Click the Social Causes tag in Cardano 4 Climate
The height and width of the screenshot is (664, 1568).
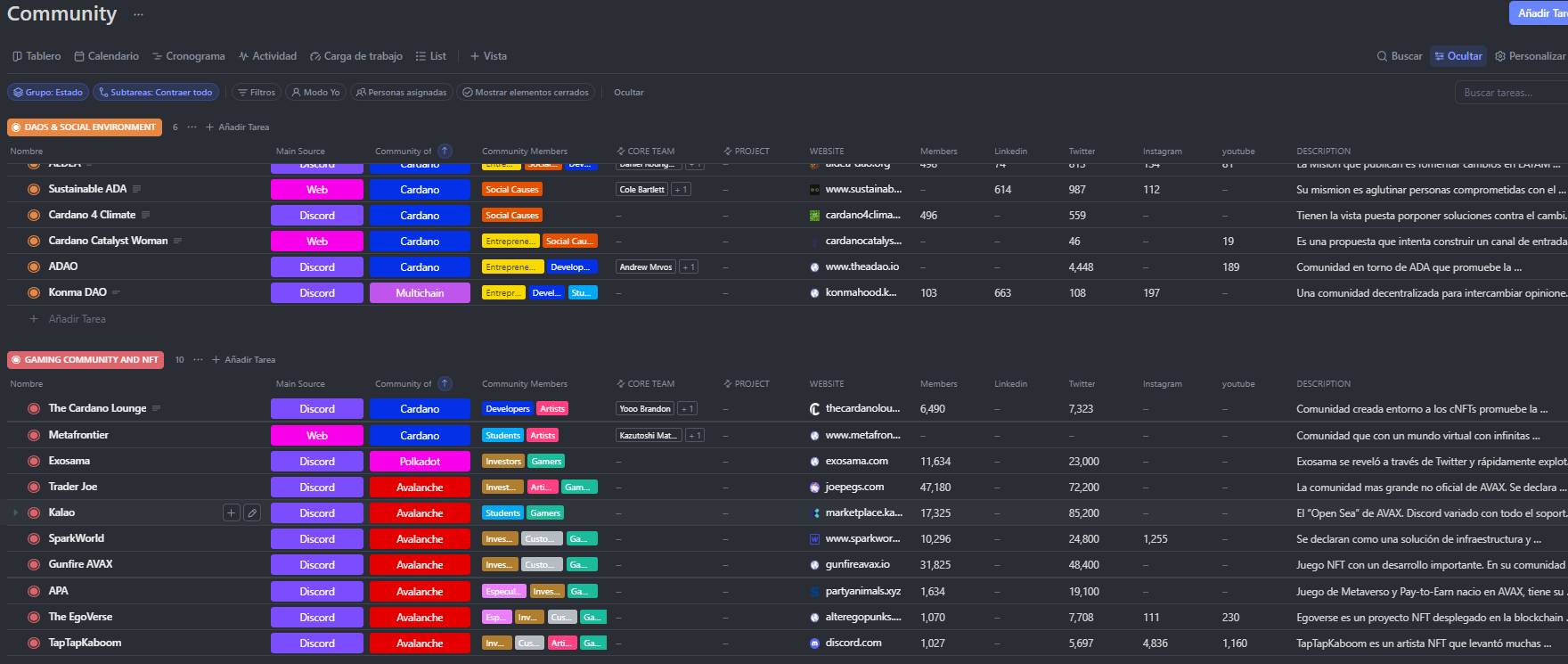click(x=512, y=215)
